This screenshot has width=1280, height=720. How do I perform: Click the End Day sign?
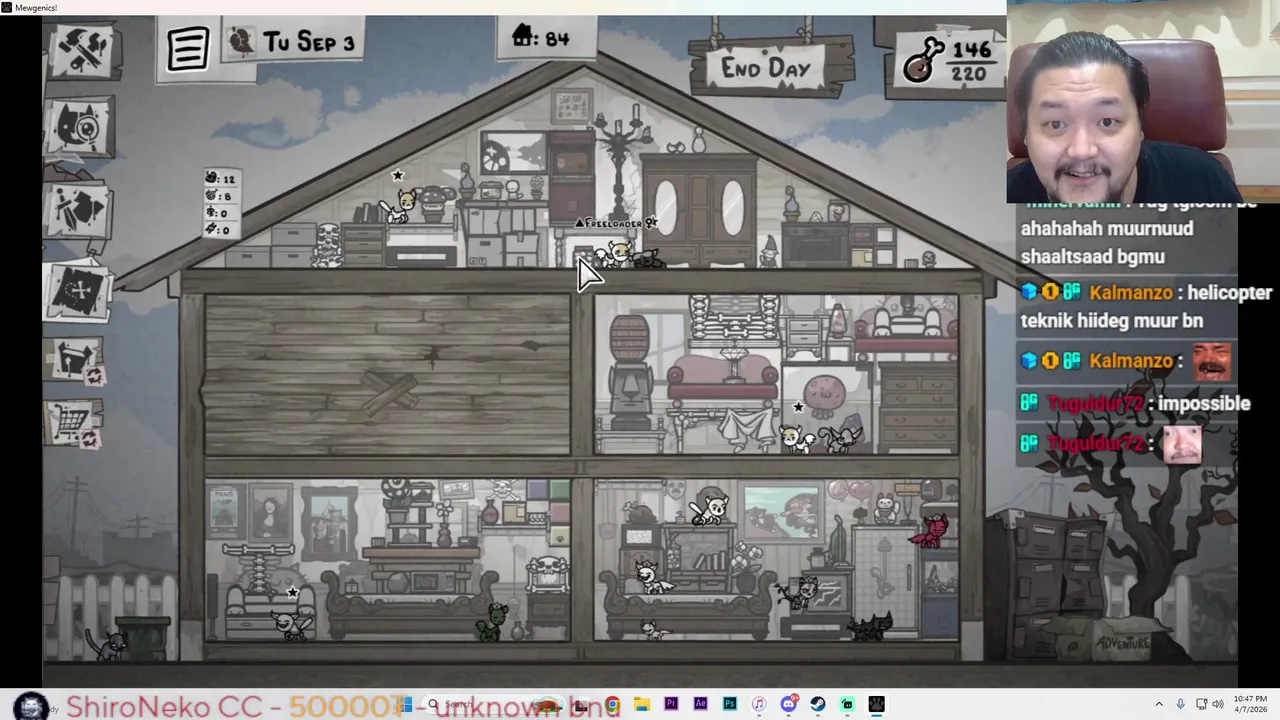pos(766,68)
